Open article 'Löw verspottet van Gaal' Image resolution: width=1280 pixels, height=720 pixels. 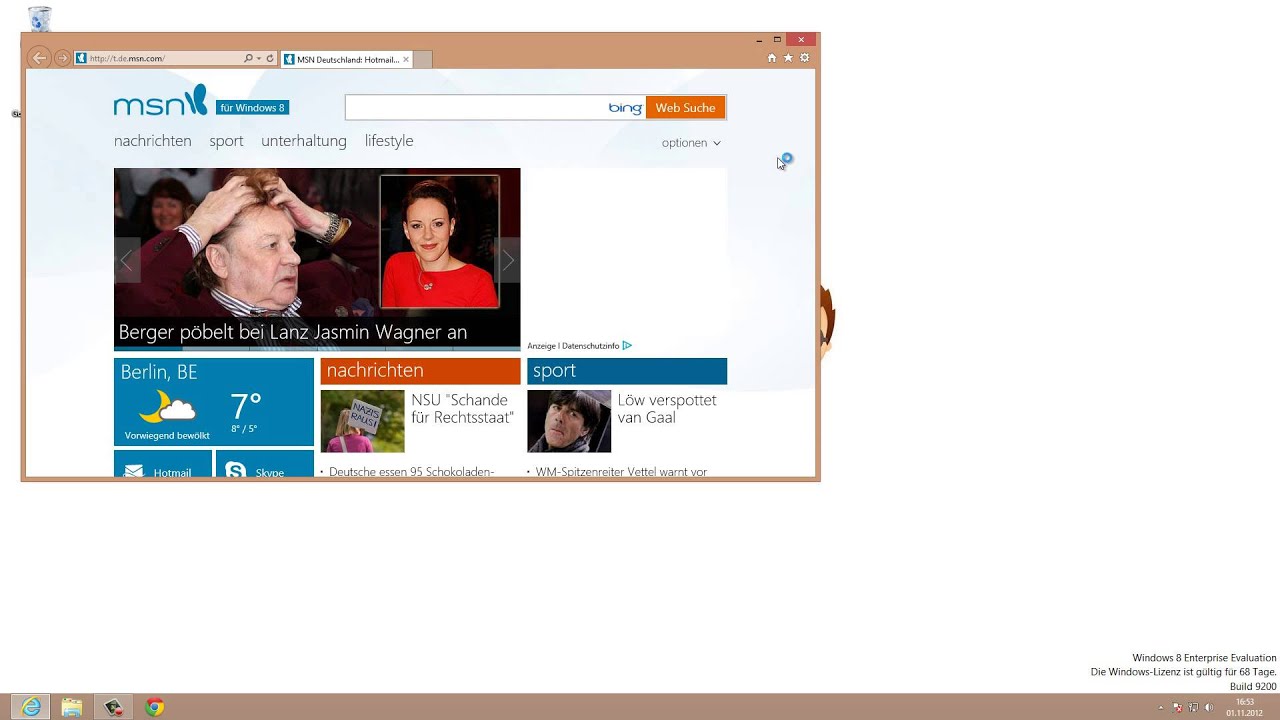(667, 409)
